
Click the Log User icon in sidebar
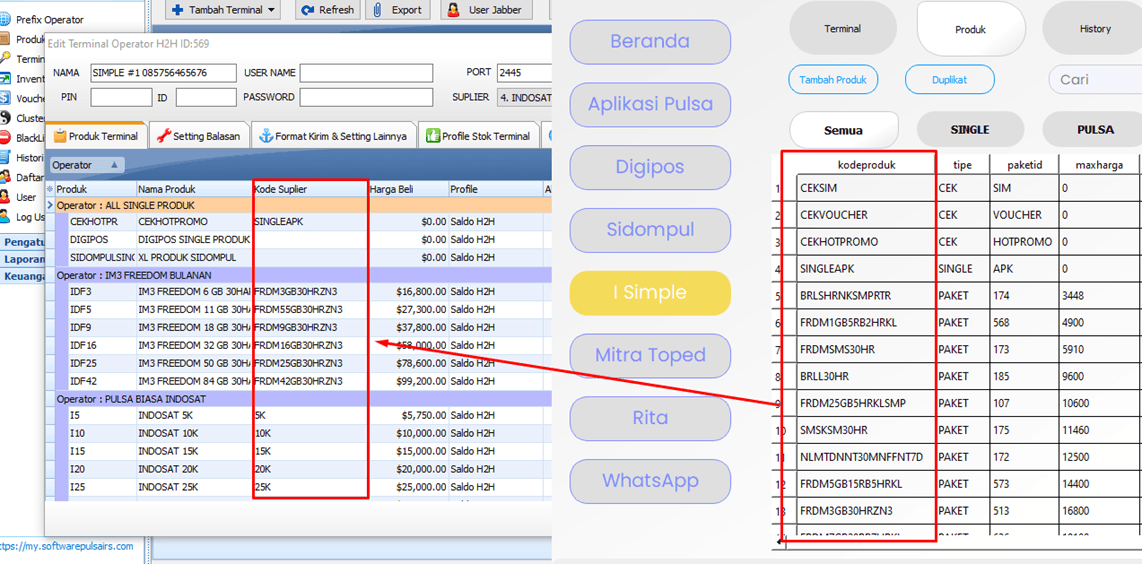[5, 217]
